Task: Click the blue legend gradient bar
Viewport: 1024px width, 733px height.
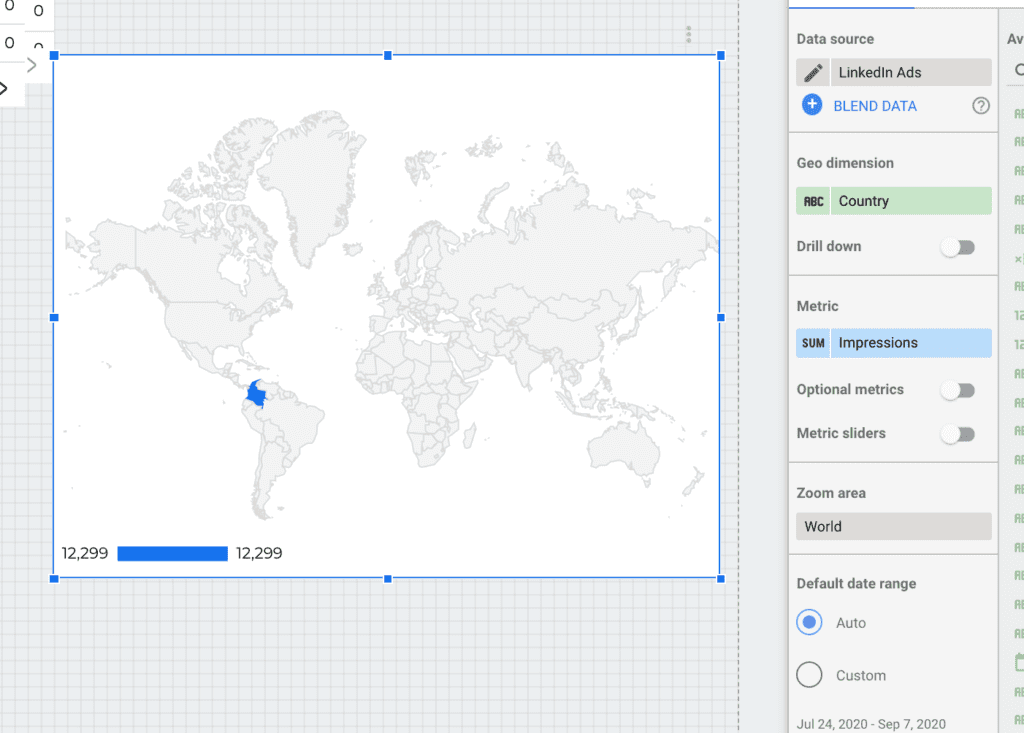Action: (x=172, y=554)
